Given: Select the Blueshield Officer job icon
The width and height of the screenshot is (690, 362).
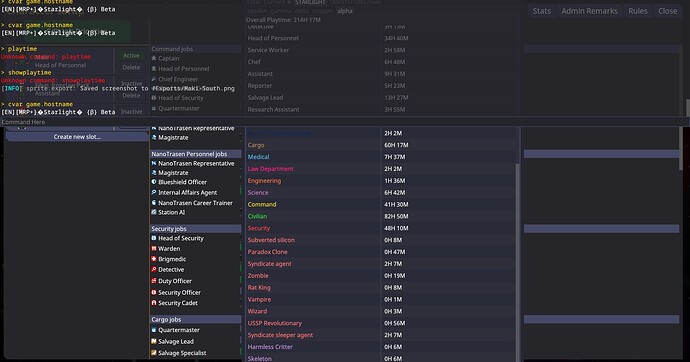Looking at the screenshot, I should 154,182.
